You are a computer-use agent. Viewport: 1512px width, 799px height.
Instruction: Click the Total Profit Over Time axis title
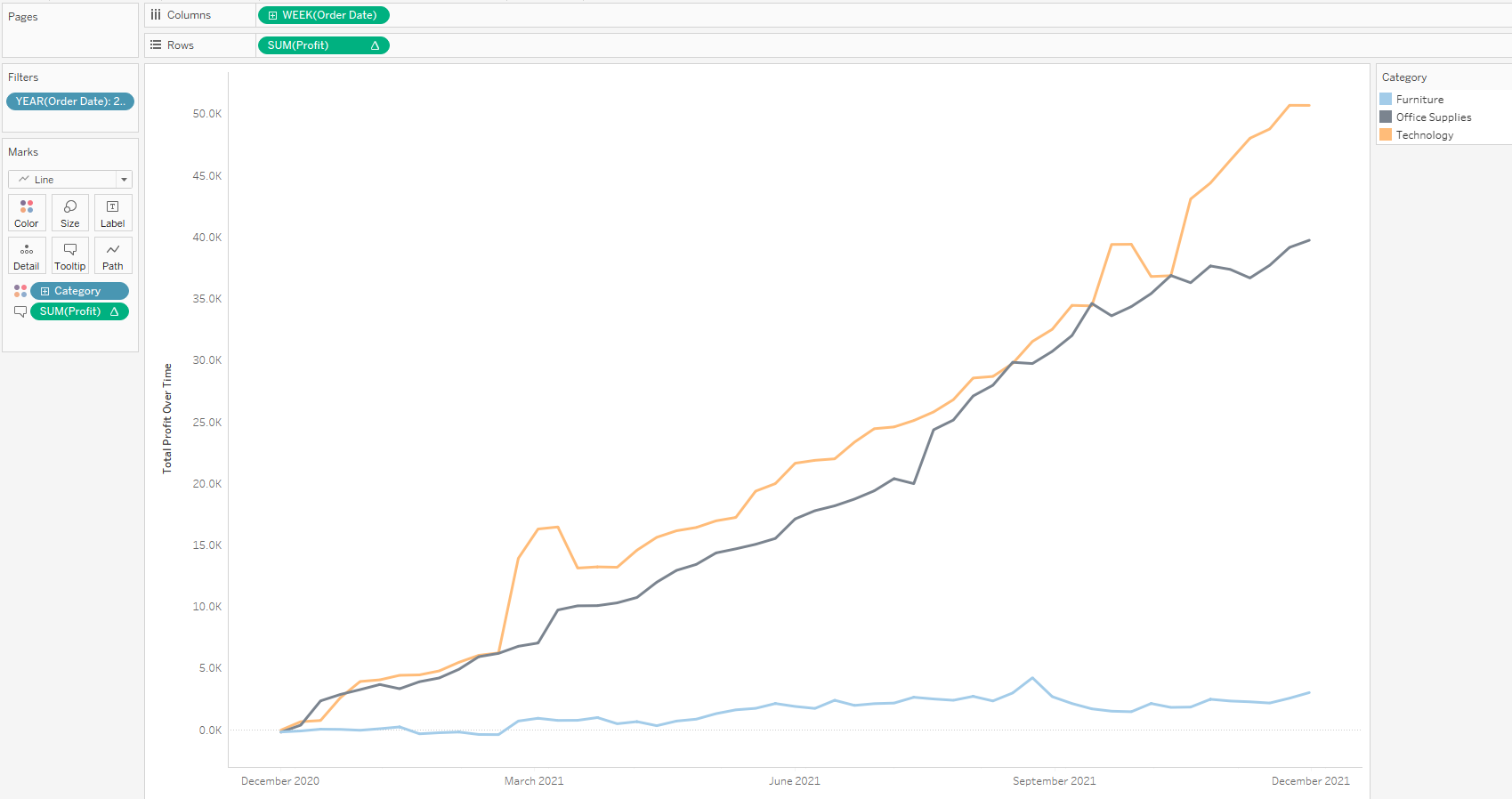point(167,418)
